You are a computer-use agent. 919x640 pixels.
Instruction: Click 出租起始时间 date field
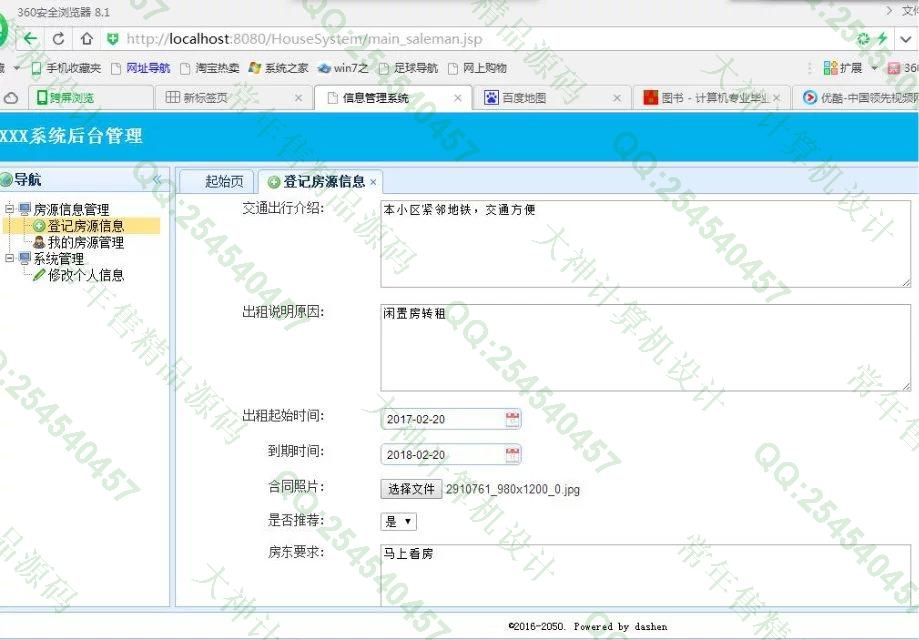tap(443, 419)
